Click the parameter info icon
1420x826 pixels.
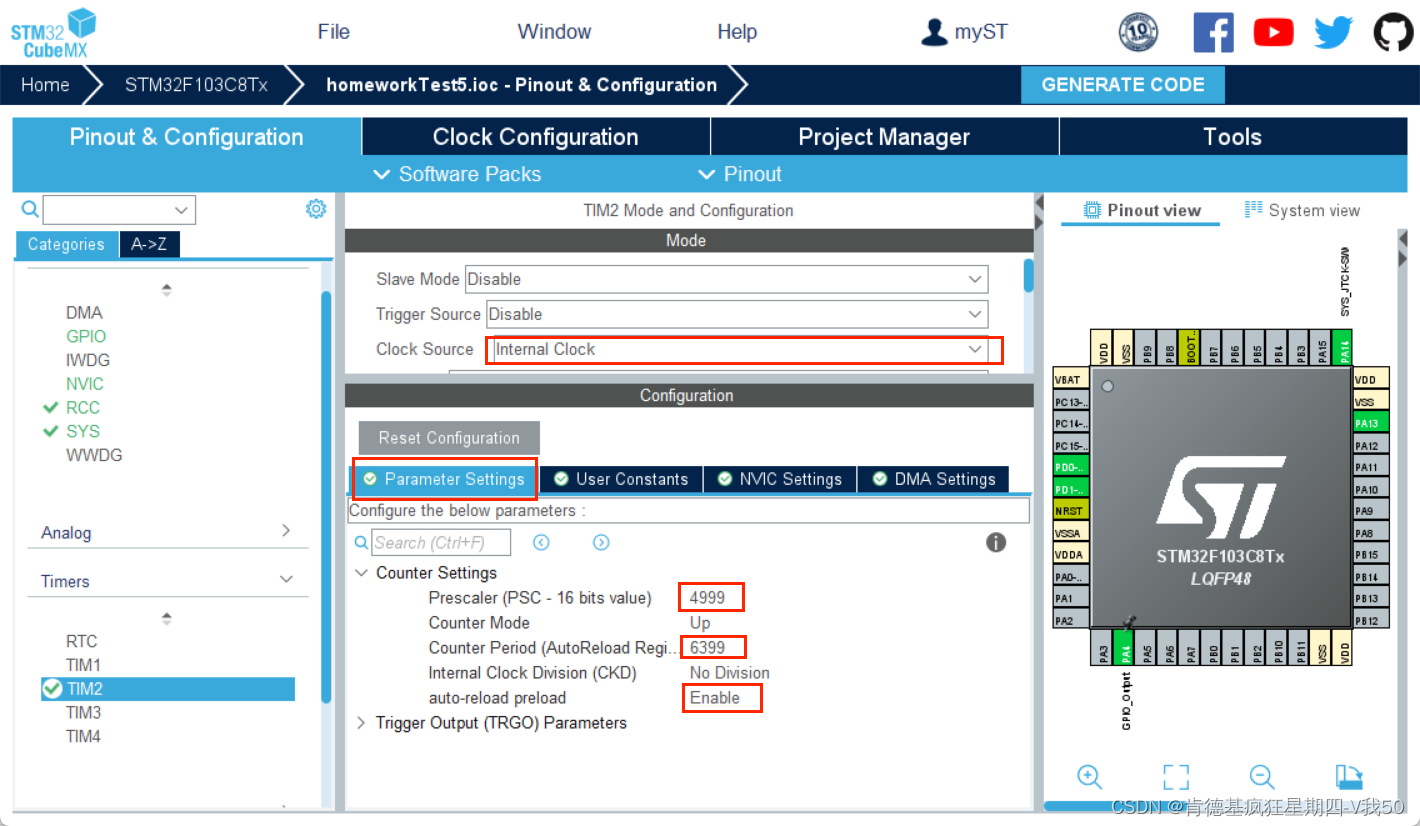coord(996,542)
